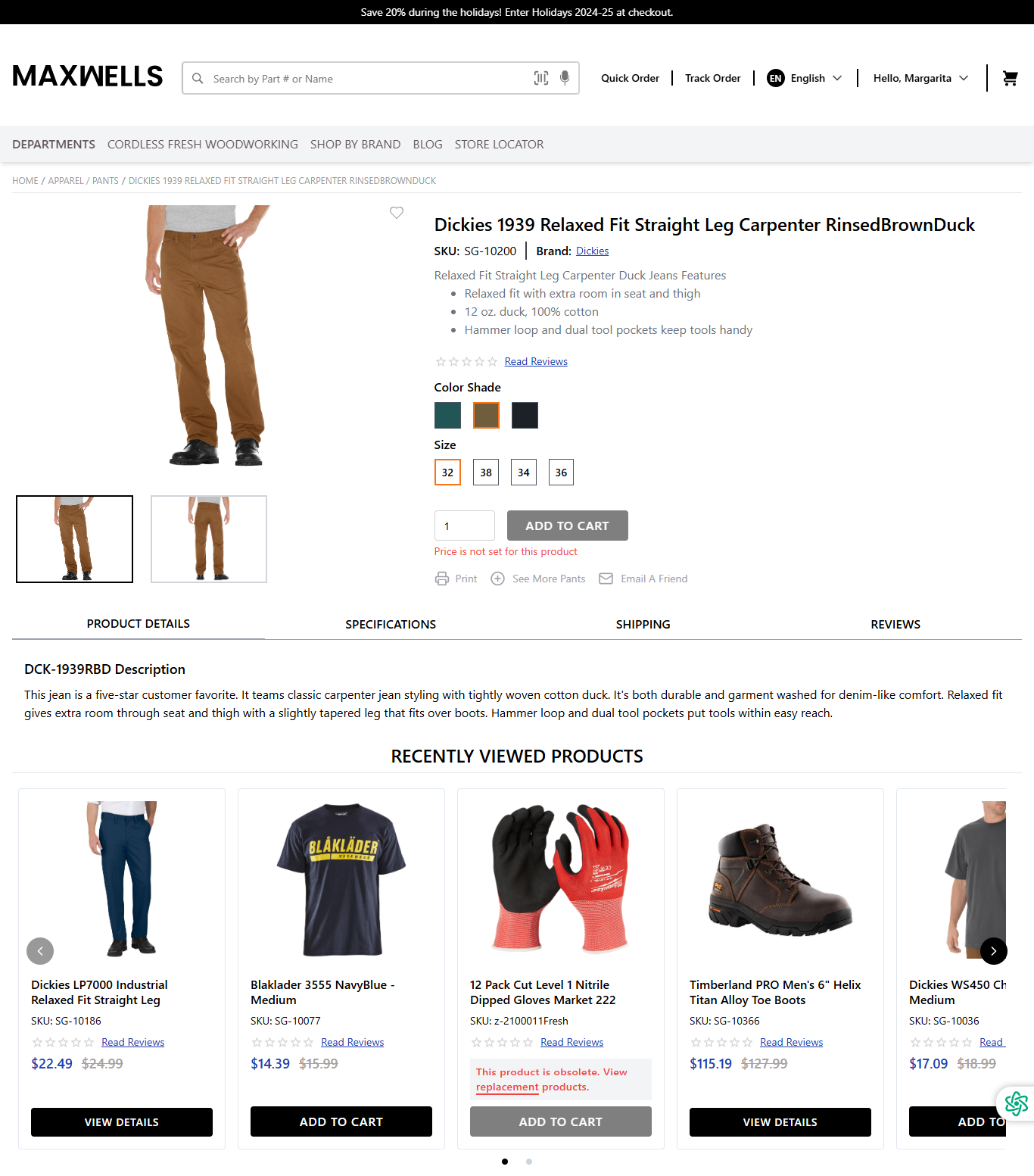Go to previous recently viewed products
Viewport: 1034px width, 1176px height.
[x=40, y=951]
